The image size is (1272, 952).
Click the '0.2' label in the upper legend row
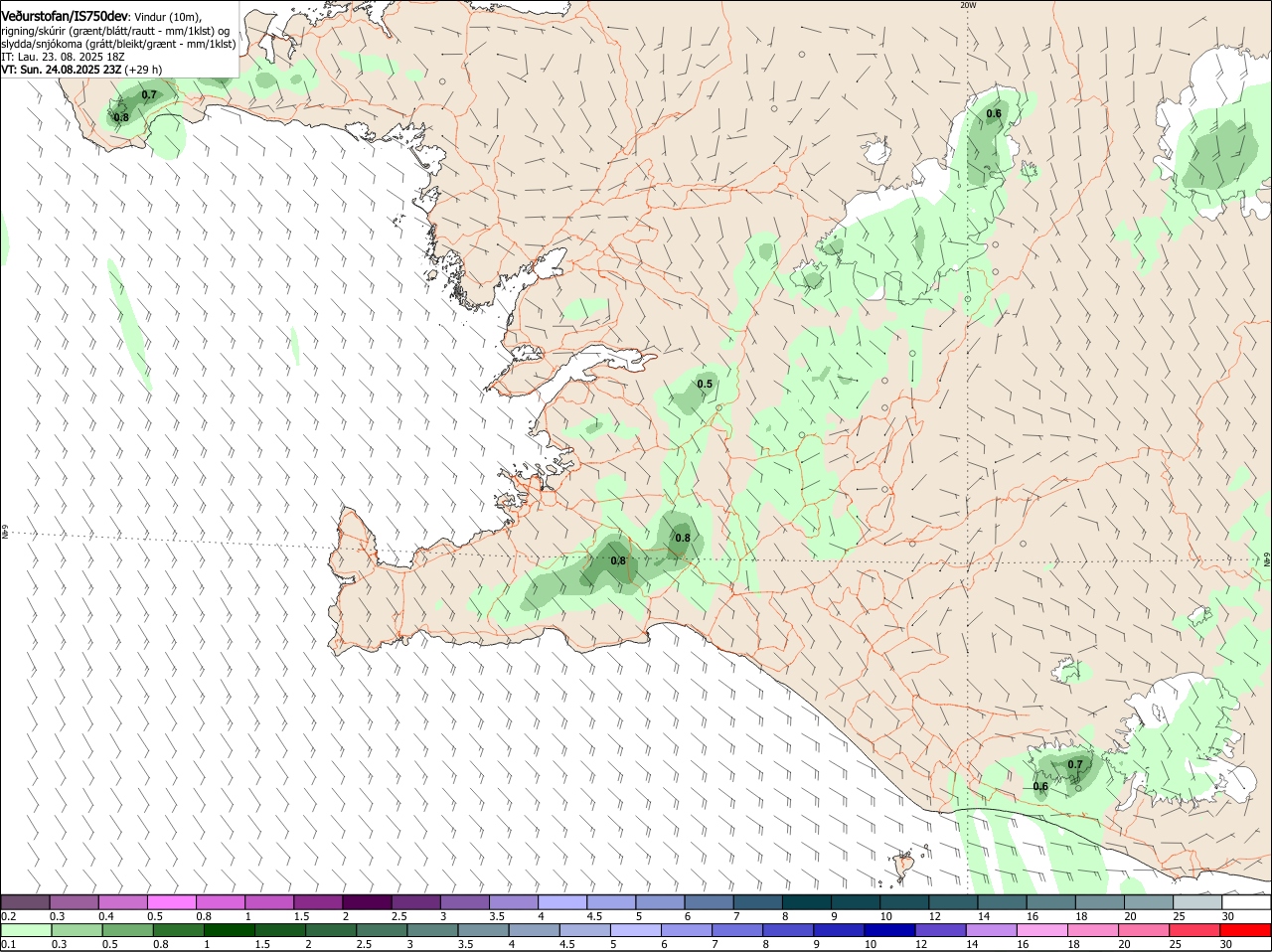point(9,915)
